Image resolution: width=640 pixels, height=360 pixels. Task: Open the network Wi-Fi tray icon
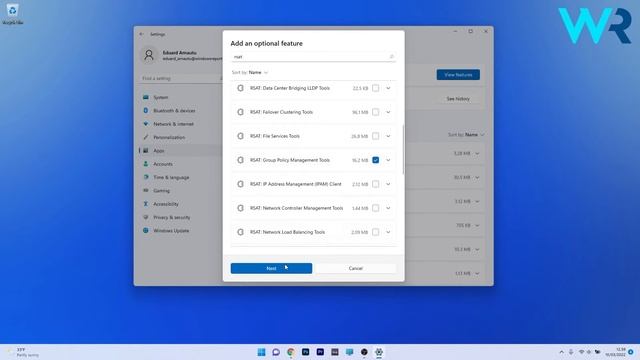point(581,352)
